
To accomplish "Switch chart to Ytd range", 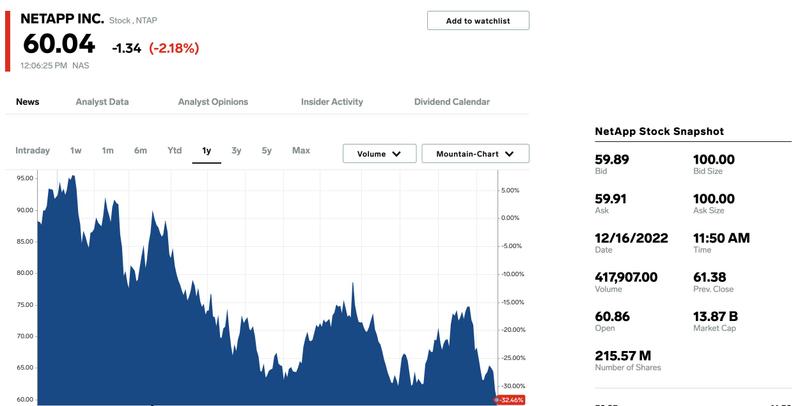I will (x=174, y=150).
